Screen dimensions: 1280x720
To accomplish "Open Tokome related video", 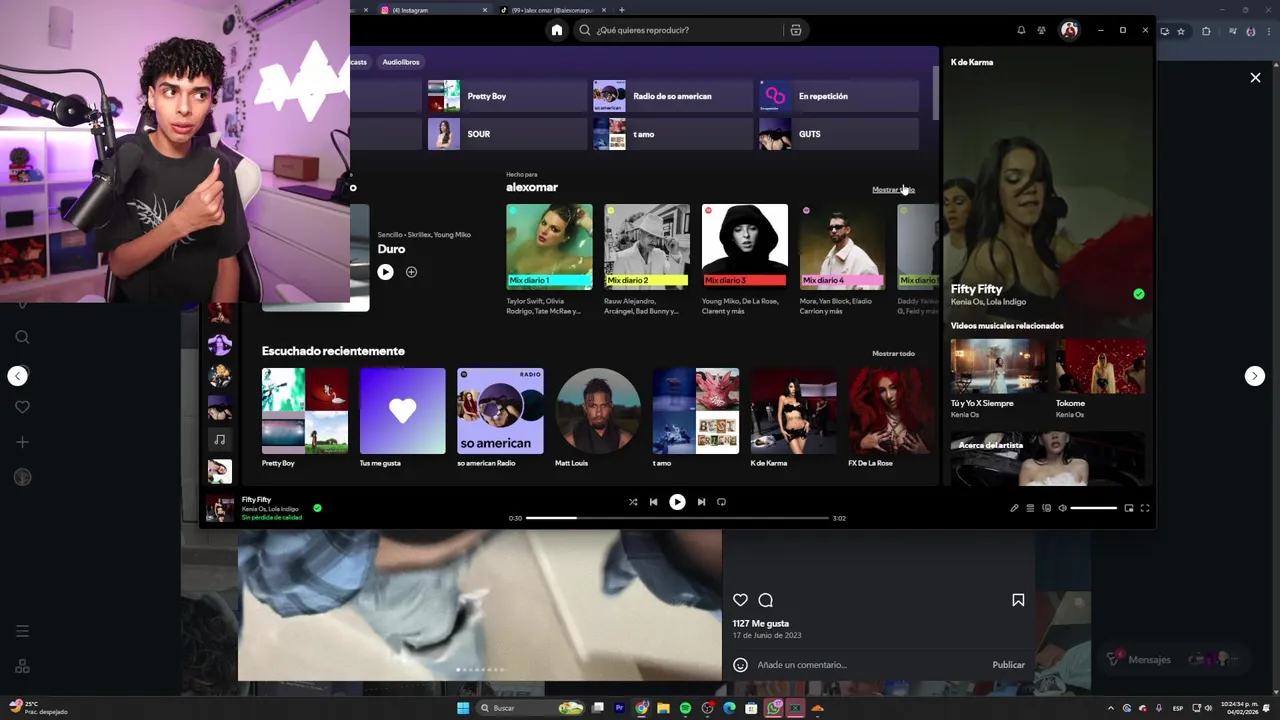I will click(1101, 379).
